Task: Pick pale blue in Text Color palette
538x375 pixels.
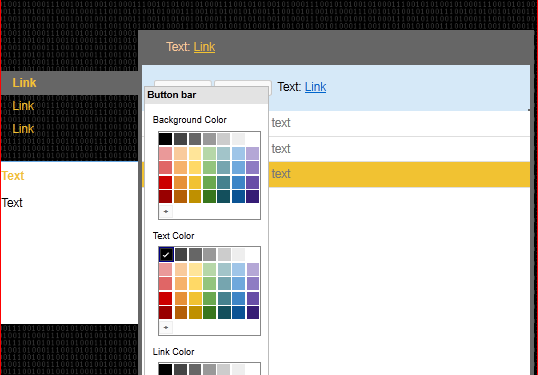Action: pyautogui.click(x=238, y=270)
